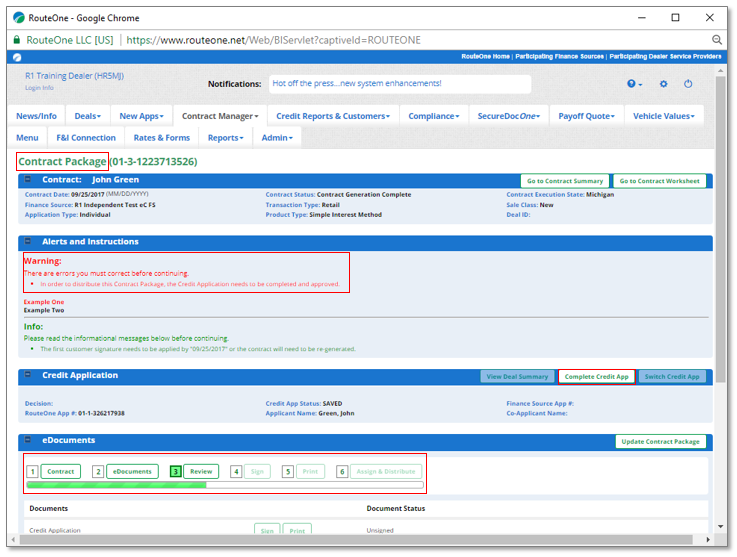Click the browser address bar URL
737x557 pixels.
(273, 40)
